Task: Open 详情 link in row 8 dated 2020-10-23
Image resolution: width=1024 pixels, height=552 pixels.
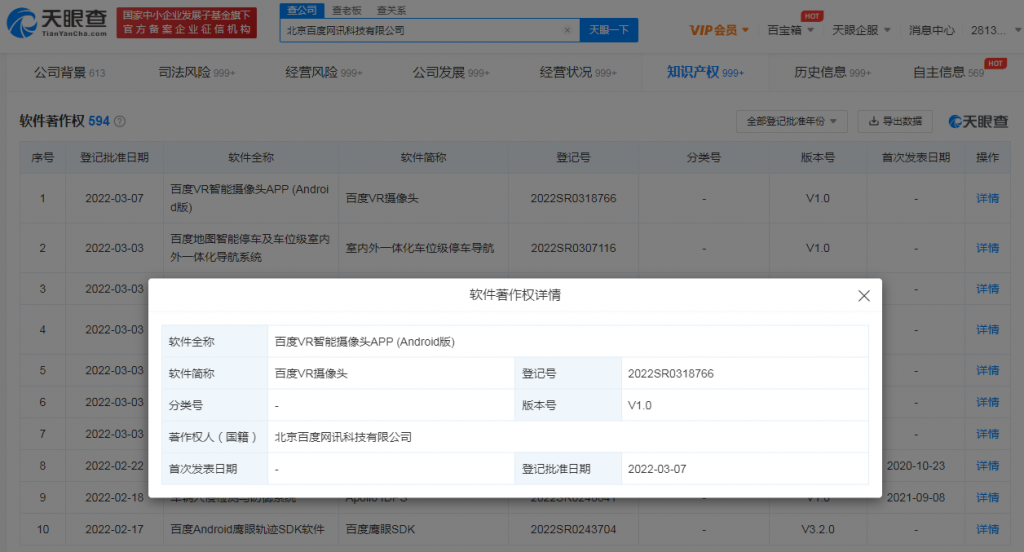Action: point(987,466)
